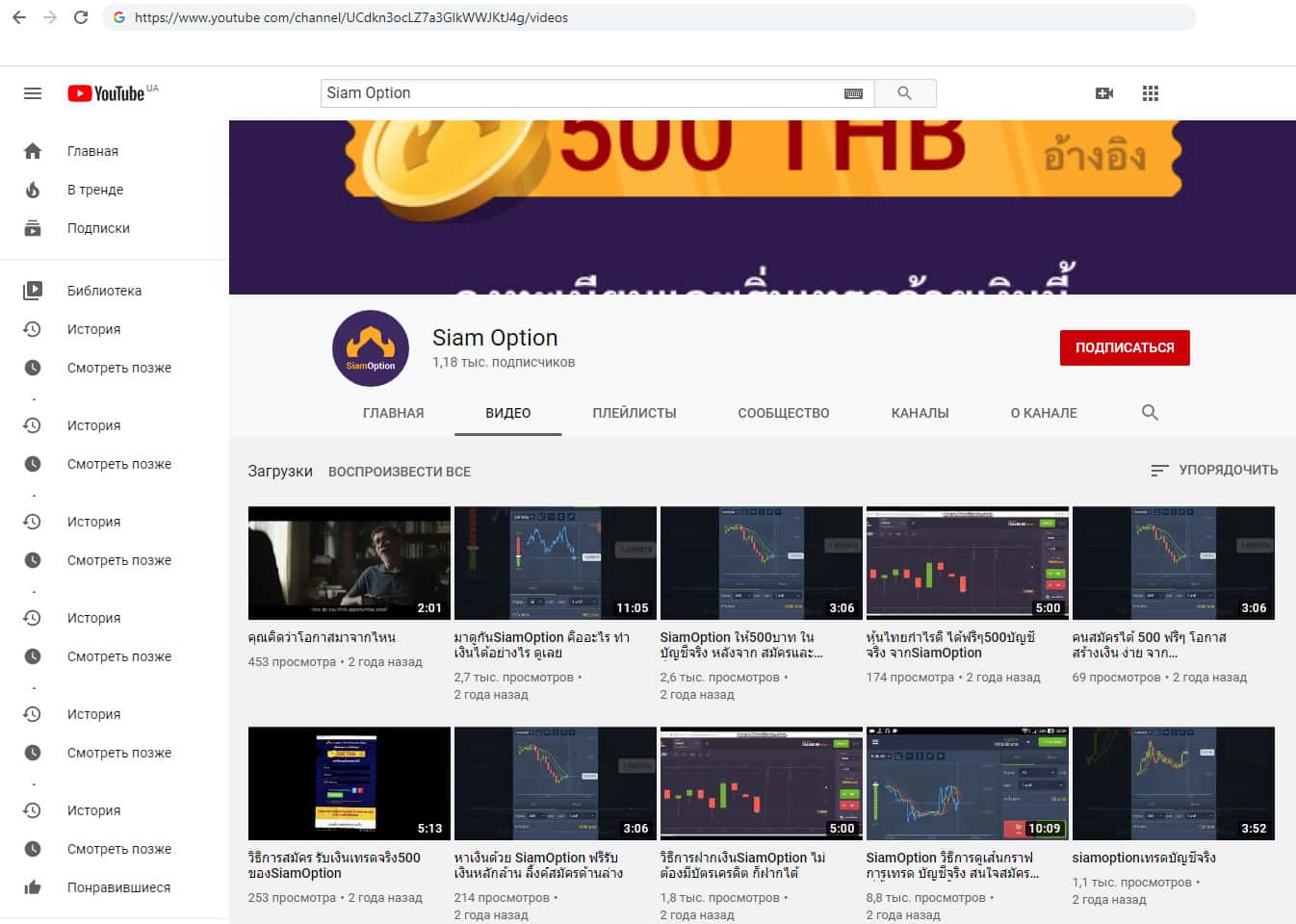Open 'Библиотека' in the sidebar
1296x924 pixels.
[x=104, y=291]
